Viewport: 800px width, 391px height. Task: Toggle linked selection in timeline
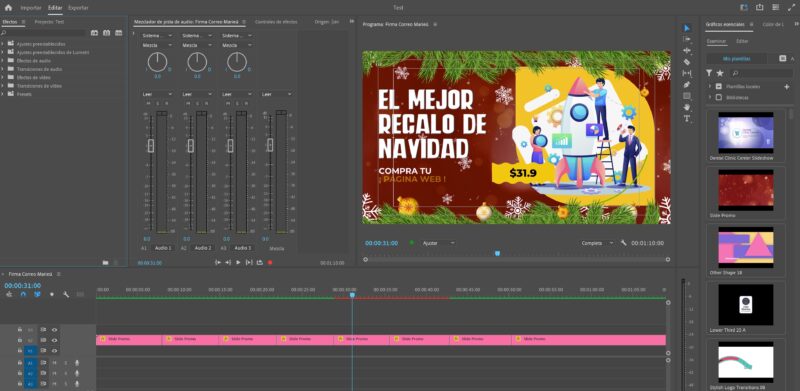pos(37,295)
